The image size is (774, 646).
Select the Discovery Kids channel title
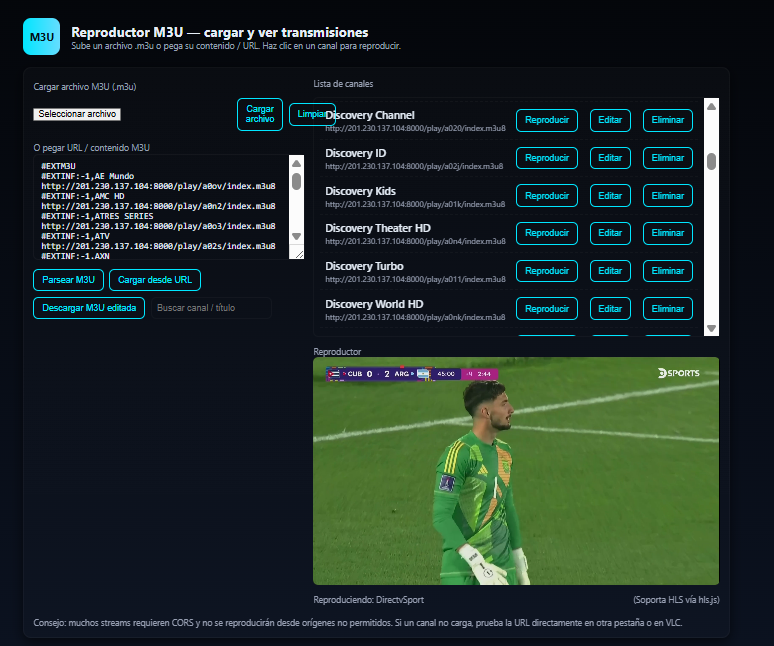tap(360, 191)
